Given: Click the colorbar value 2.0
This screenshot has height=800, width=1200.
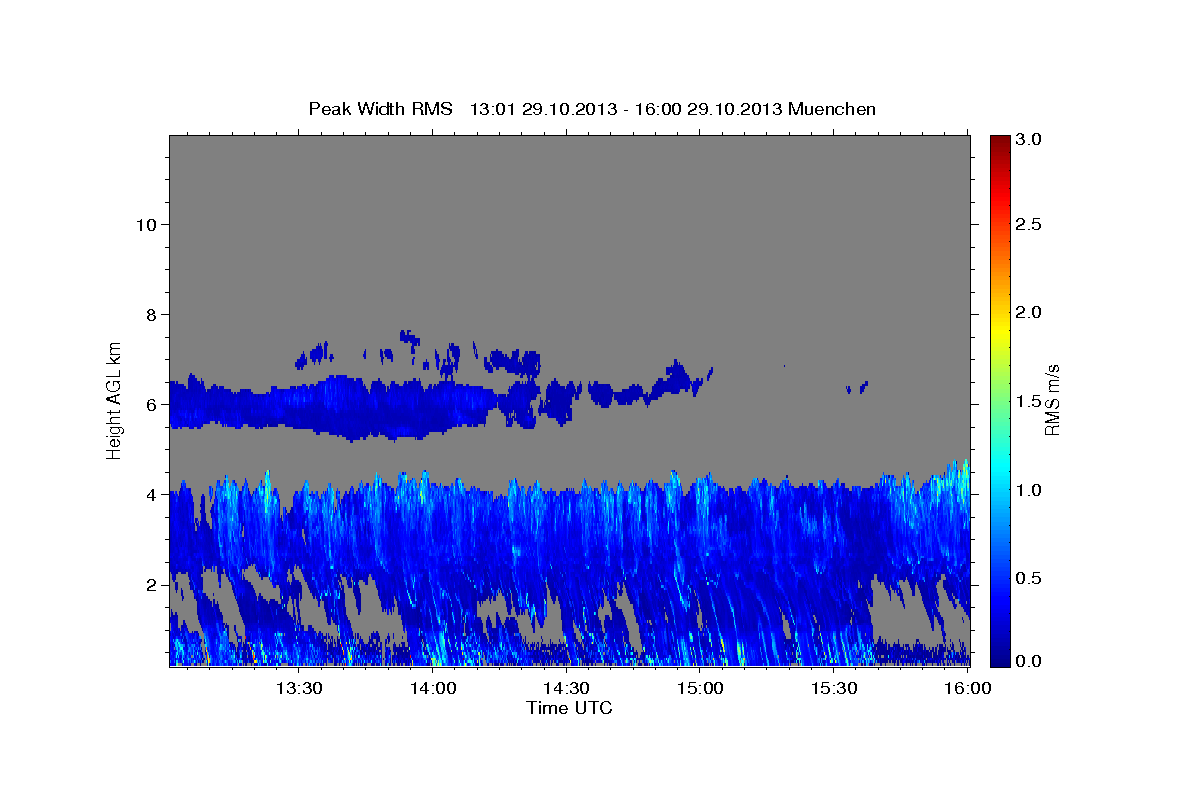Looking at the screenshot, I should [1030, 313].
